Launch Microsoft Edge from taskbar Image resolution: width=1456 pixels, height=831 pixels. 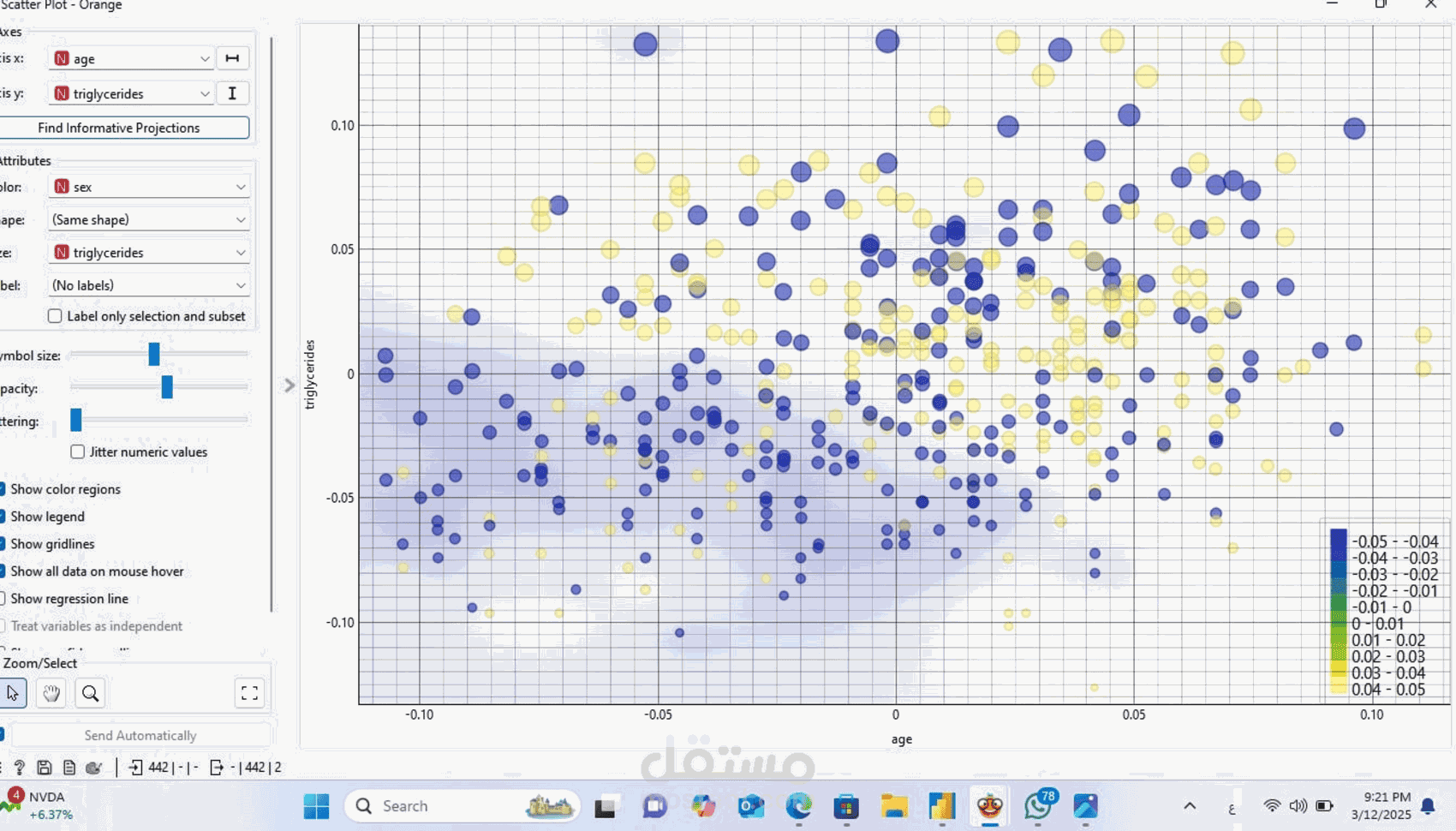point(799,806)
